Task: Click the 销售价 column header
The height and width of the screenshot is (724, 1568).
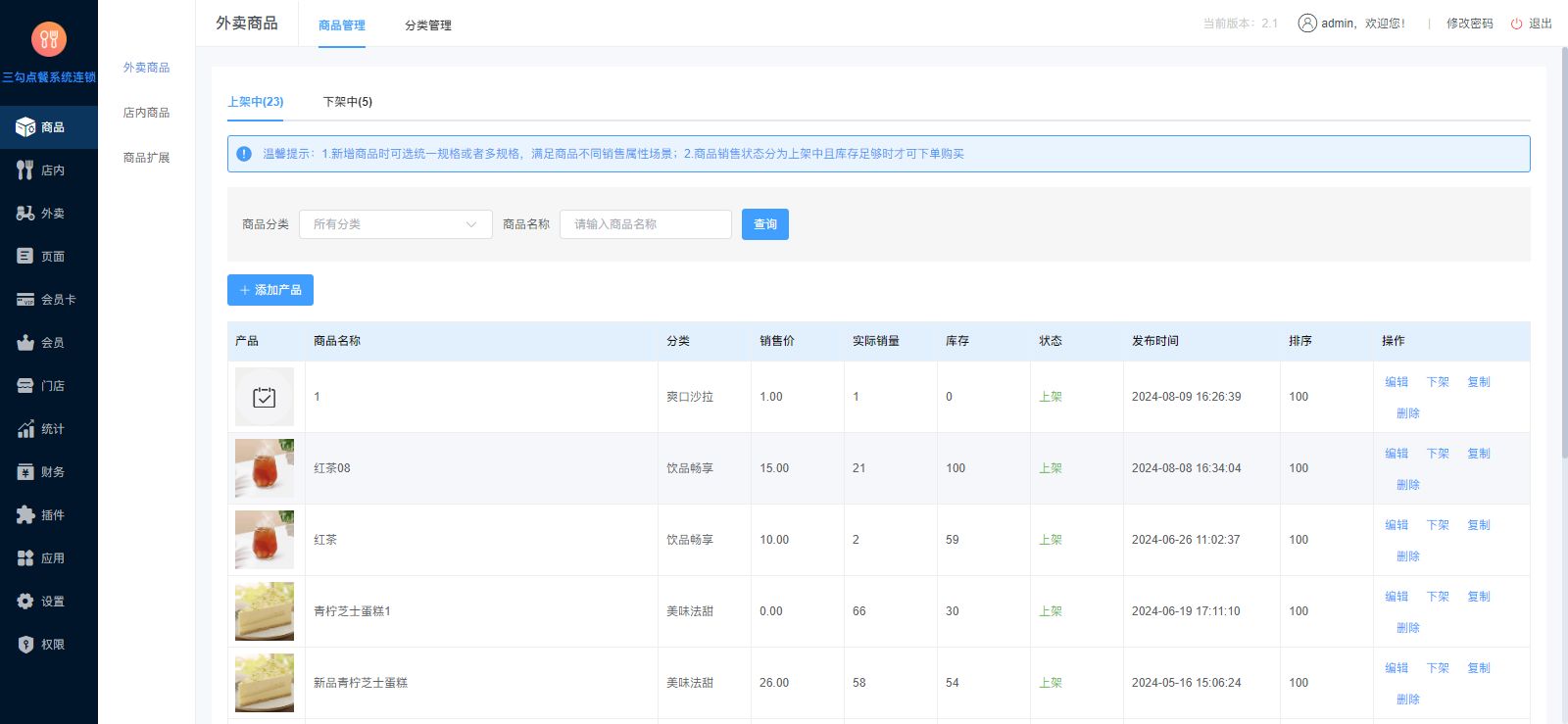Action: point(777,341)
